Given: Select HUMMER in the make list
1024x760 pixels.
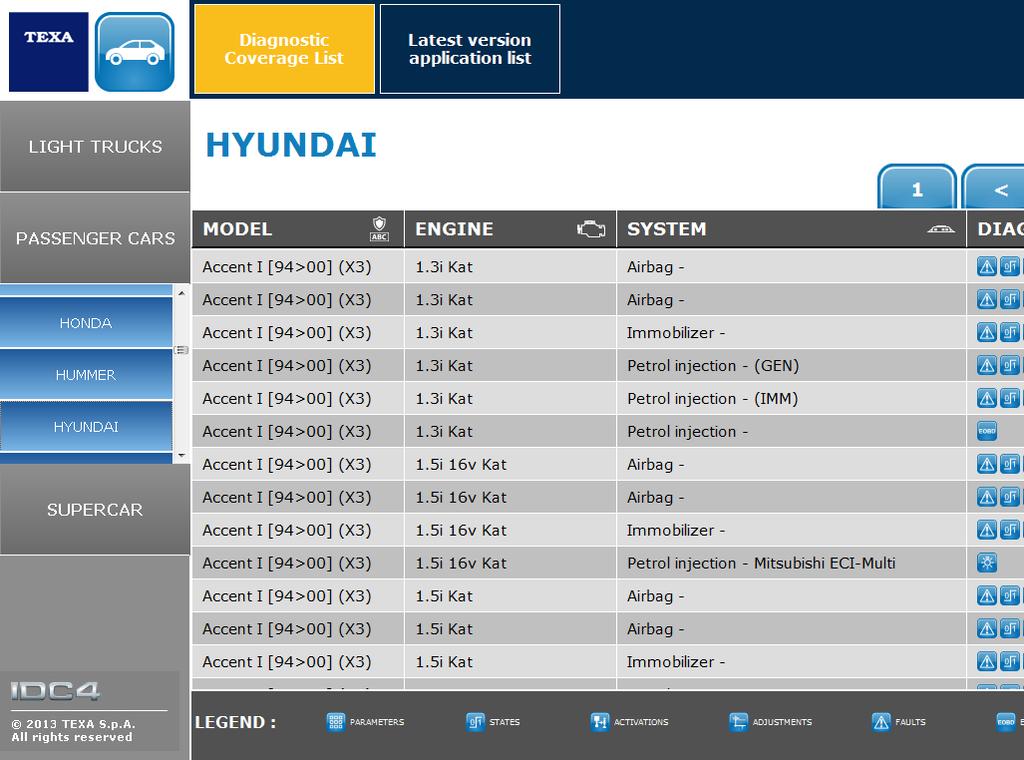Looking at the screenshot, I should coord(86,375).
